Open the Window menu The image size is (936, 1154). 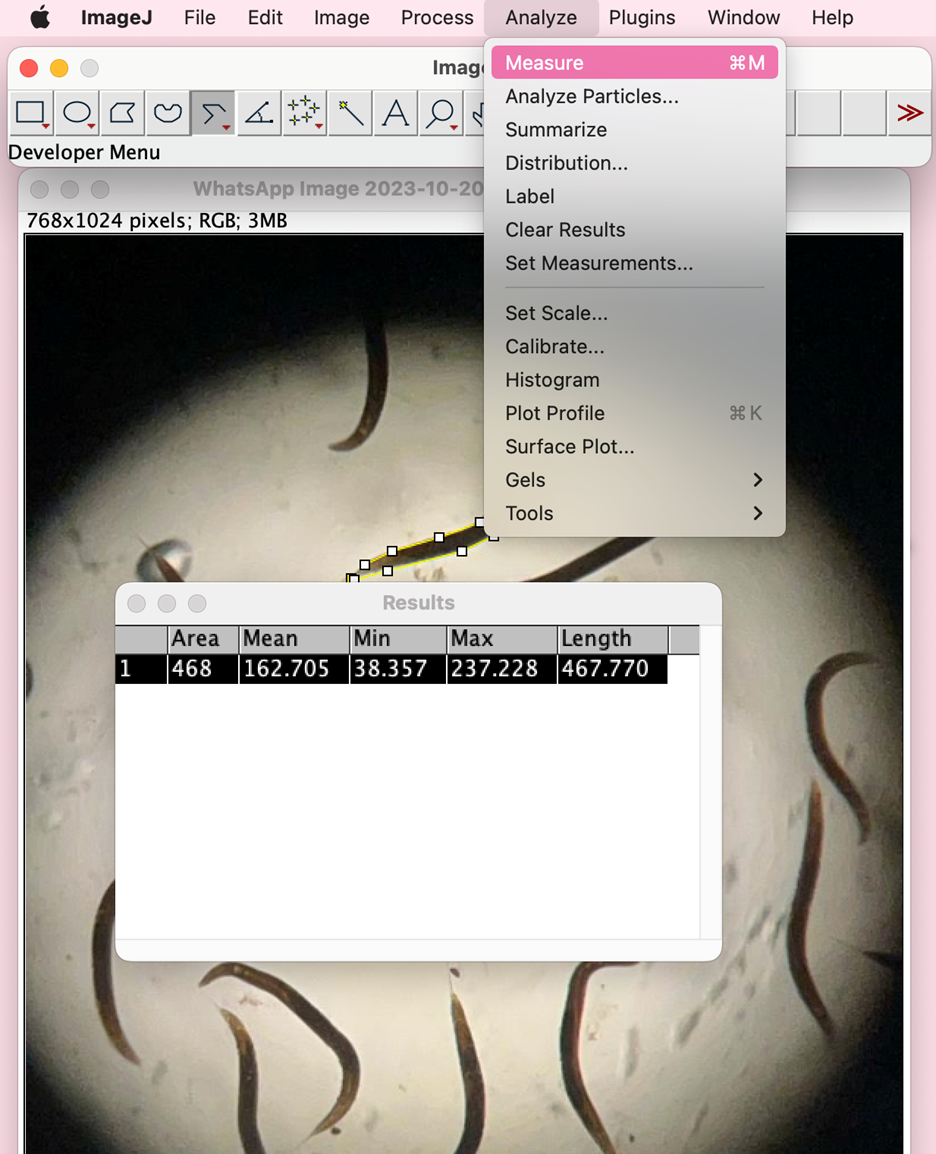click(743, 17)
